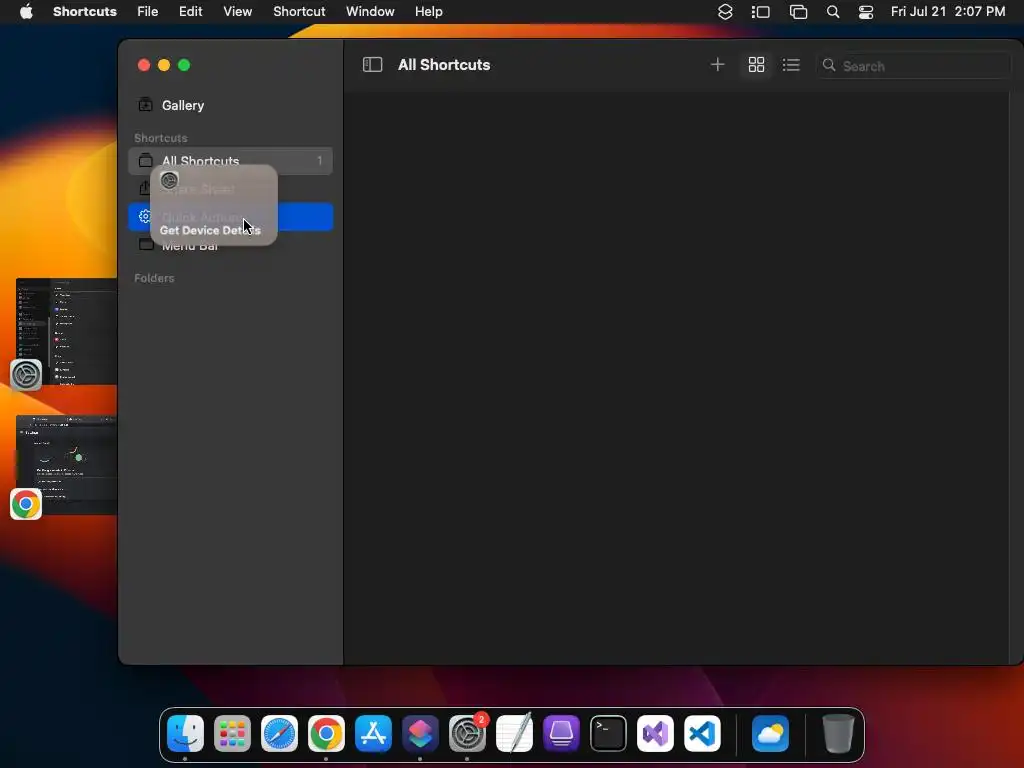Open System Settings from the Dock
The width and height of the screenshot is (1024, 768).
point(468,733)
